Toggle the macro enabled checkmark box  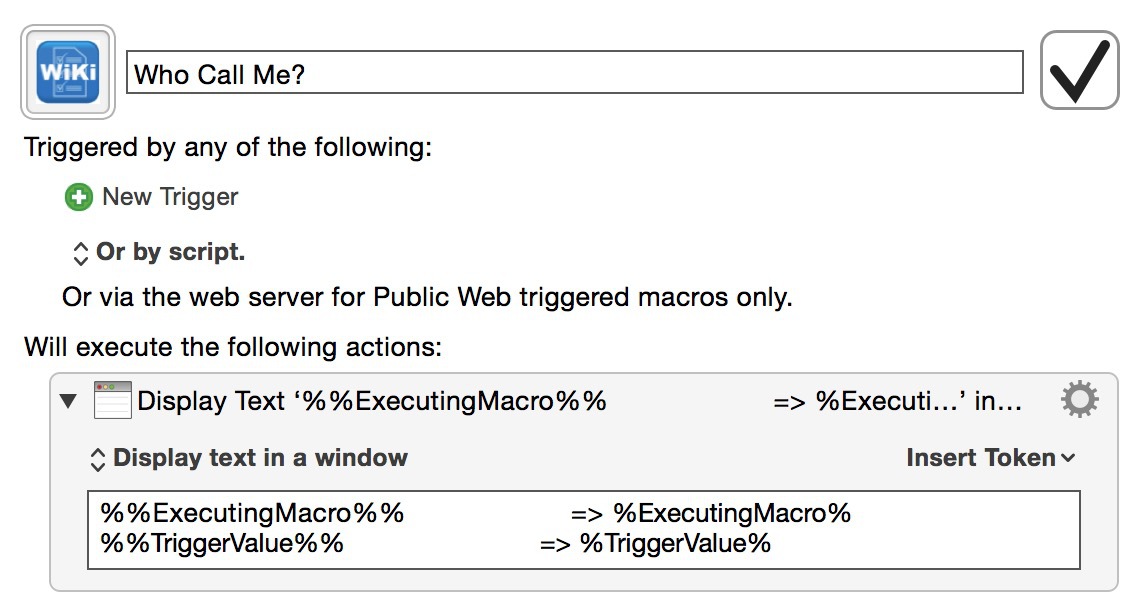pos(1079,70)
